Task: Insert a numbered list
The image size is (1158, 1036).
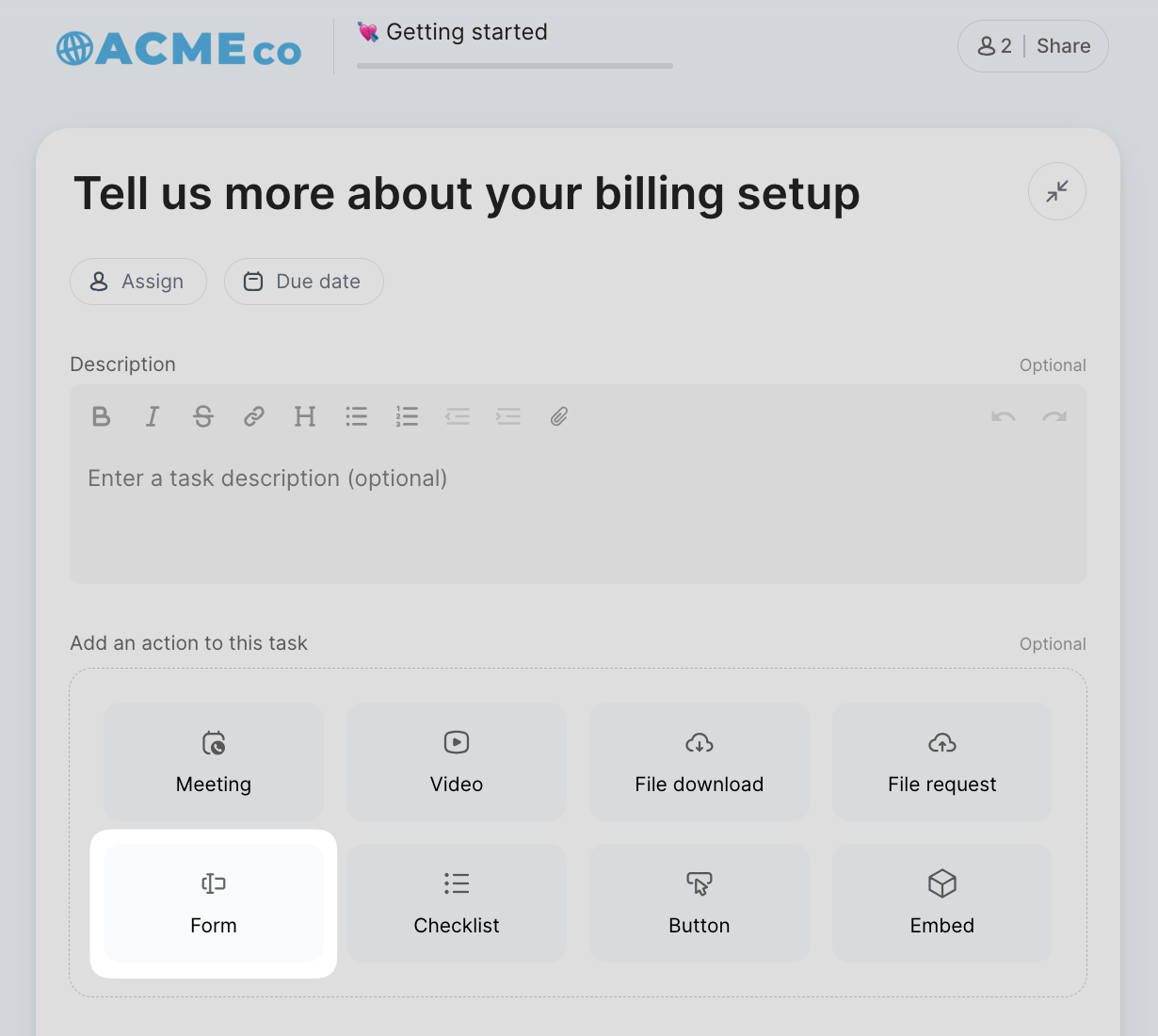Action: click(407, 416)
